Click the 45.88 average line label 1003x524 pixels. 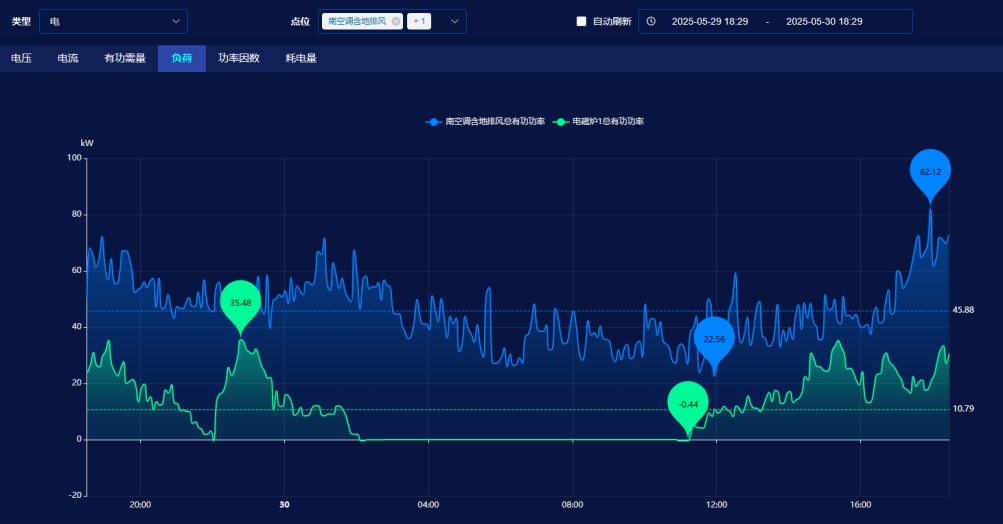click(x=963, y=310)
